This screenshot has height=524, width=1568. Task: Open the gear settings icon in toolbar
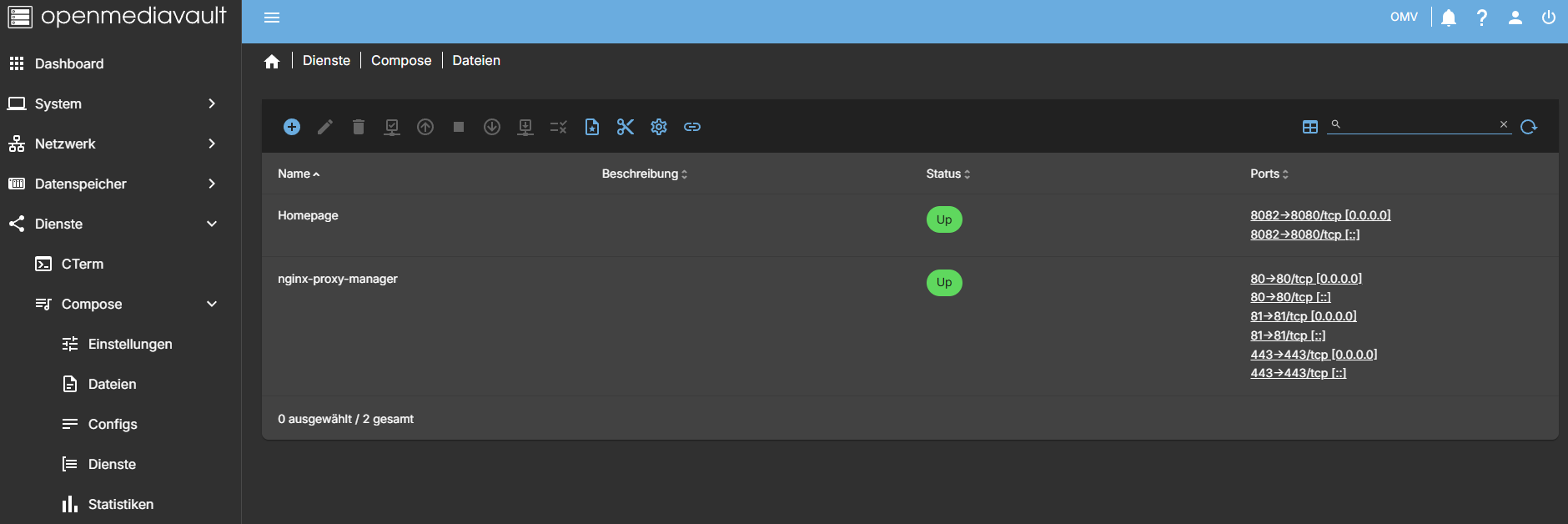(659, 127)
